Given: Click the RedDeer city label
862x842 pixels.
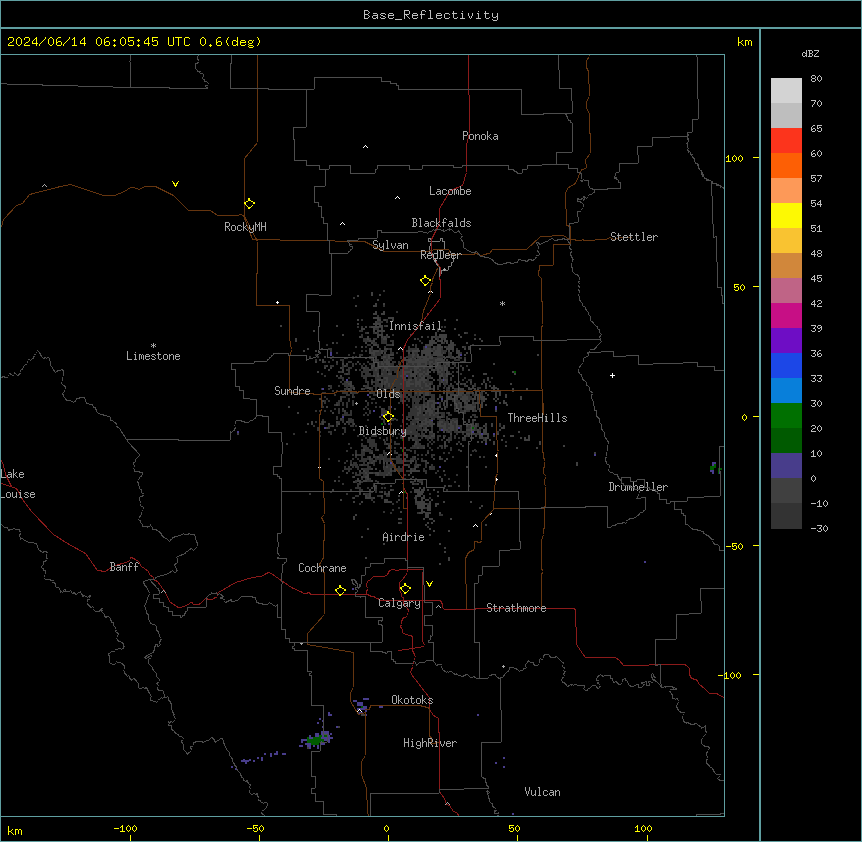Looking at the screenshot, I should [440, 255].
